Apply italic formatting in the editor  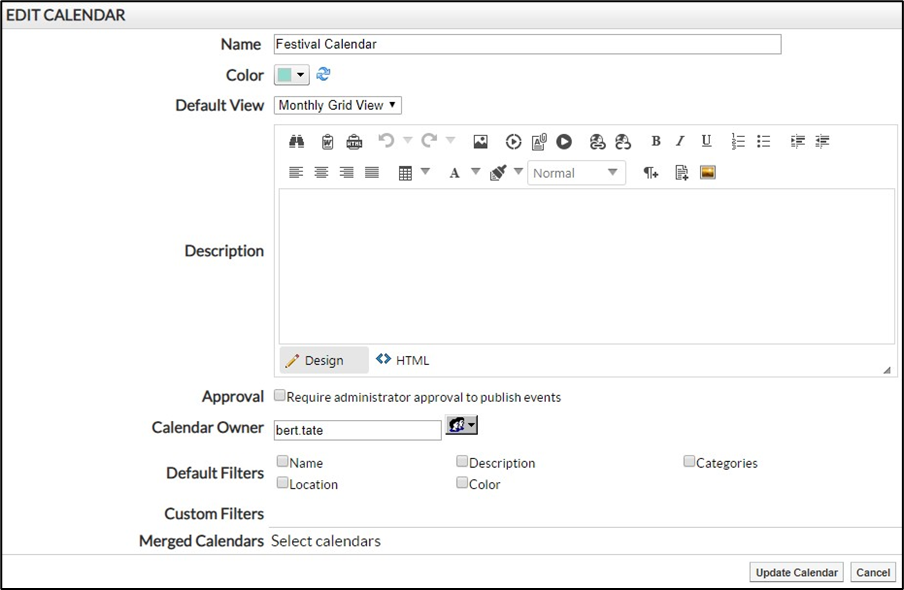coord(680,142)
